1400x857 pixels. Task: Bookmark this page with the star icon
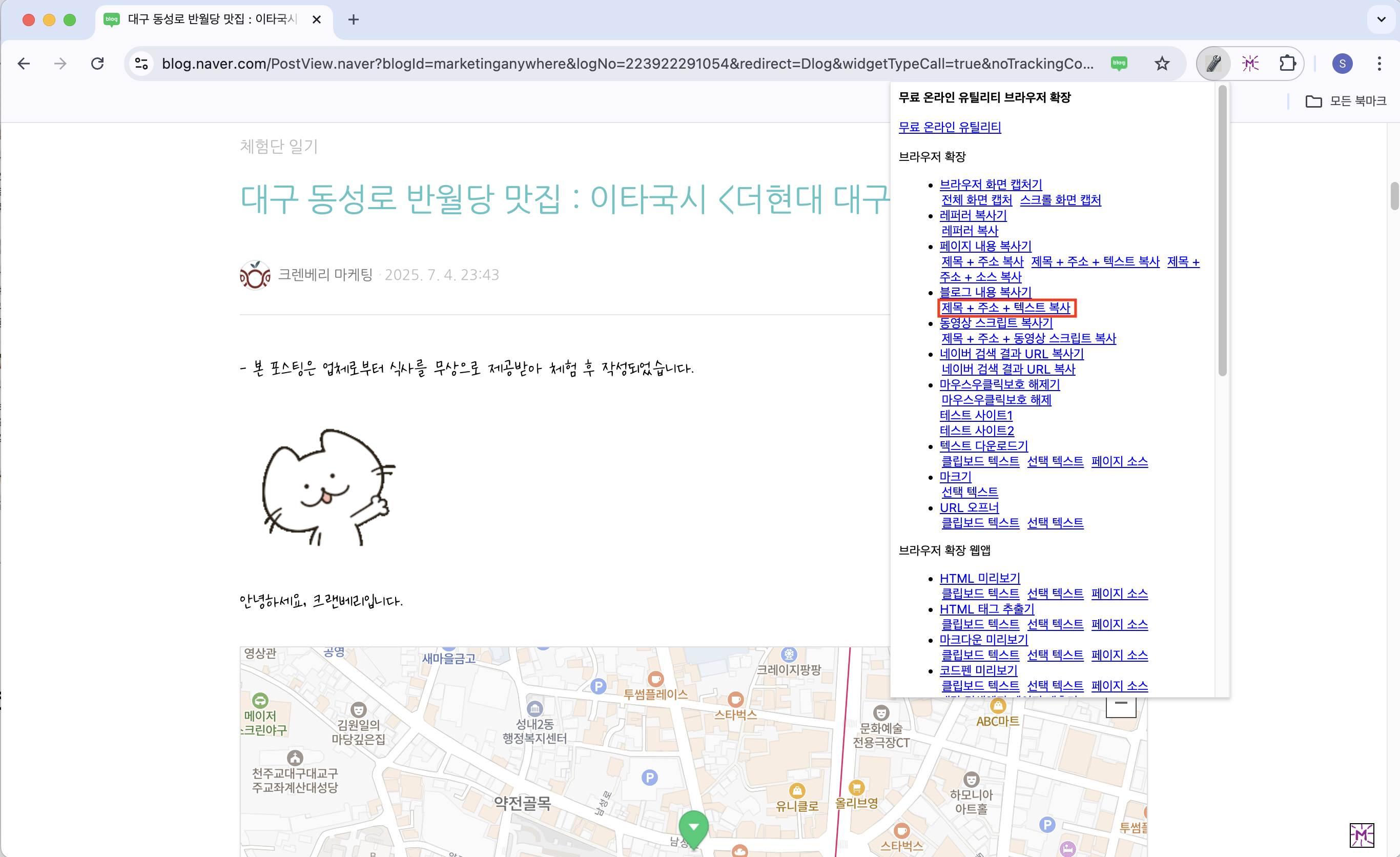(x=1162, y=64)
